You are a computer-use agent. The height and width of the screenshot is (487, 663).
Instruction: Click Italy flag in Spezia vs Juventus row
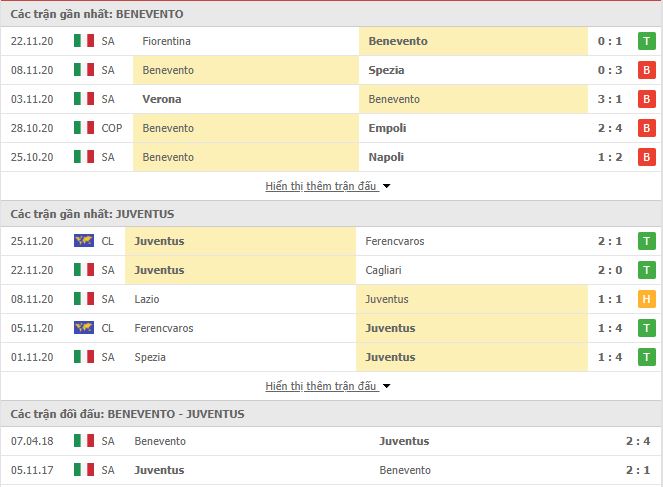point(84,357)
